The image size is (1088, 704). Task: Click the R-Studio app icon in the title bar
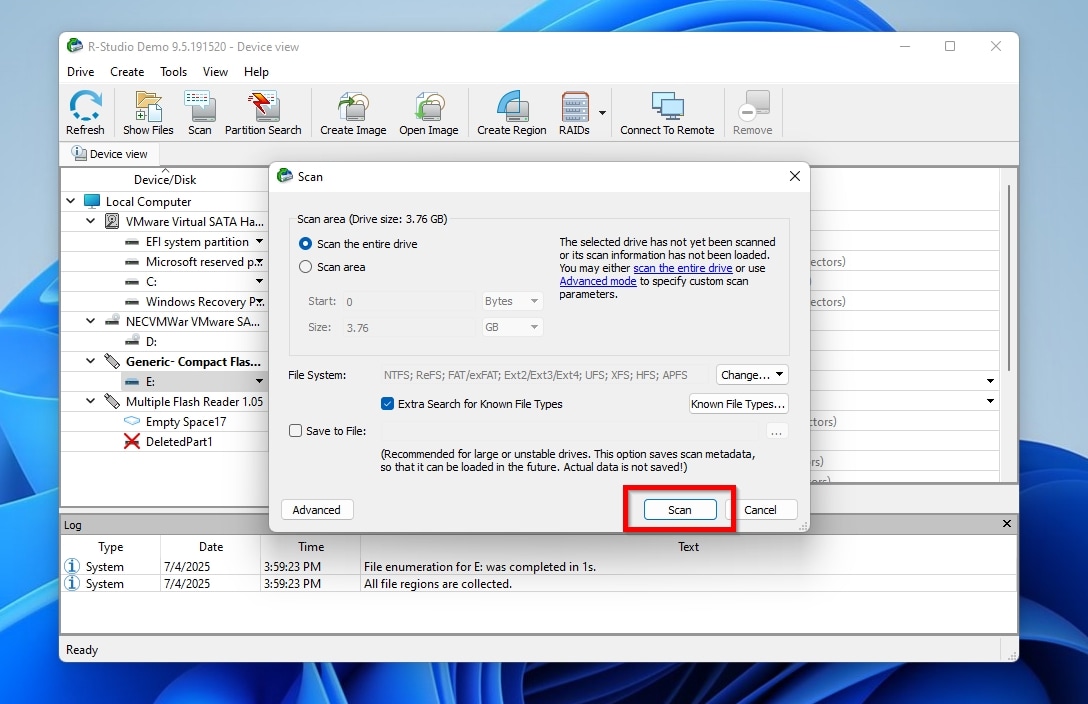pyautogui.click(x=74, y=46)
